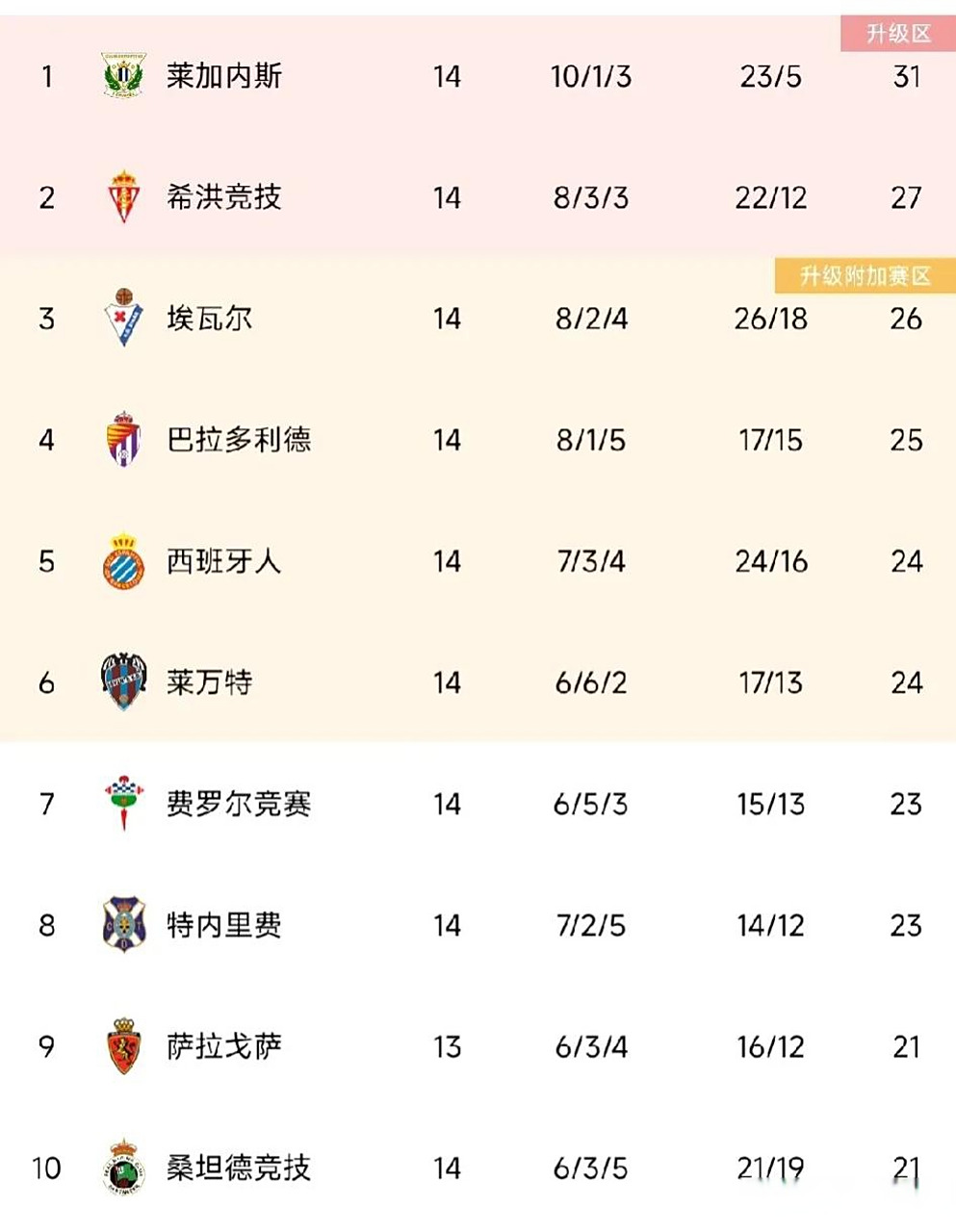The width and height of the screenshot is (956, 1232).
Task: Select team name 费罗尔竞赛
Action: (x=238, y=804)
